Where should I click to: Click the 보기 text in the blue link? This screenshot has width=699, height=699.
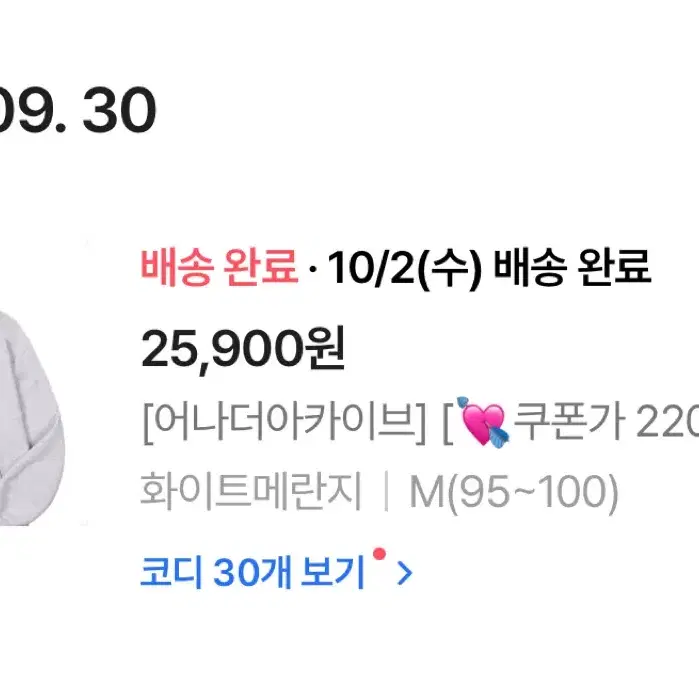333,572
